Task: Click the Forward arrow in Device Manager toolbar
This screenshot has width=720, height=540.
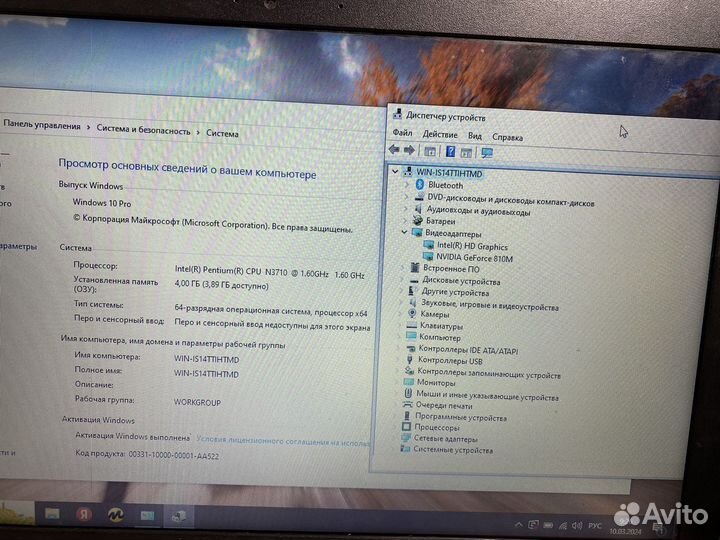Action: click(409, 150)
